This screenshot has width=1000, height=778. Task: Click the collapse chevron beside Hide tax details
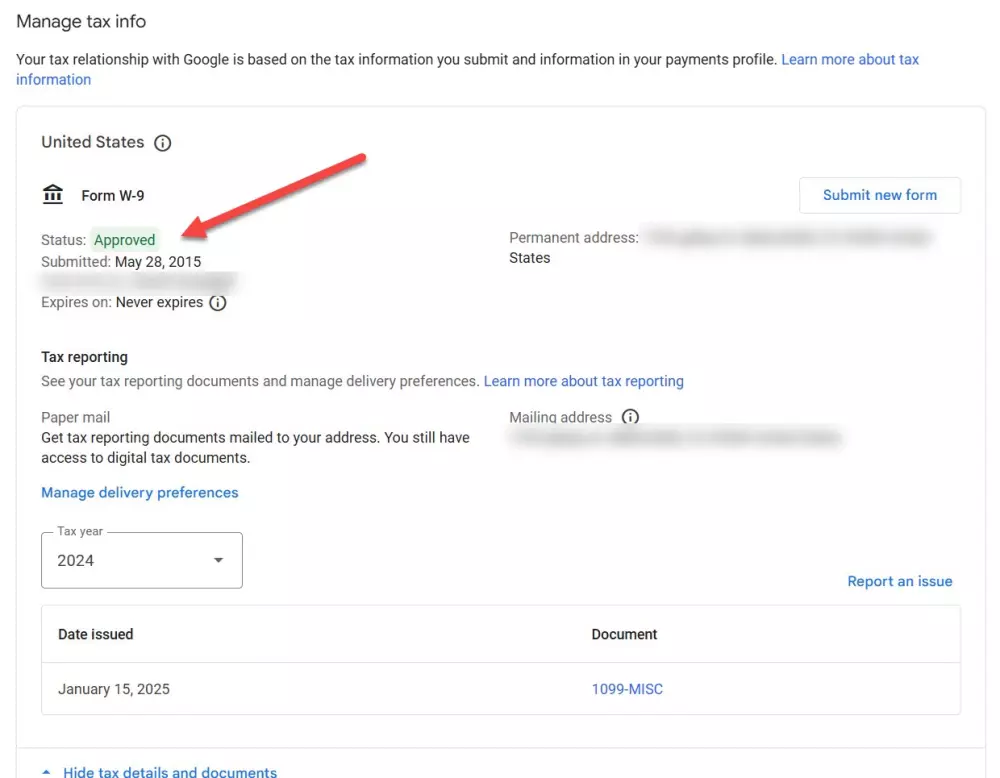click(46, 772)
